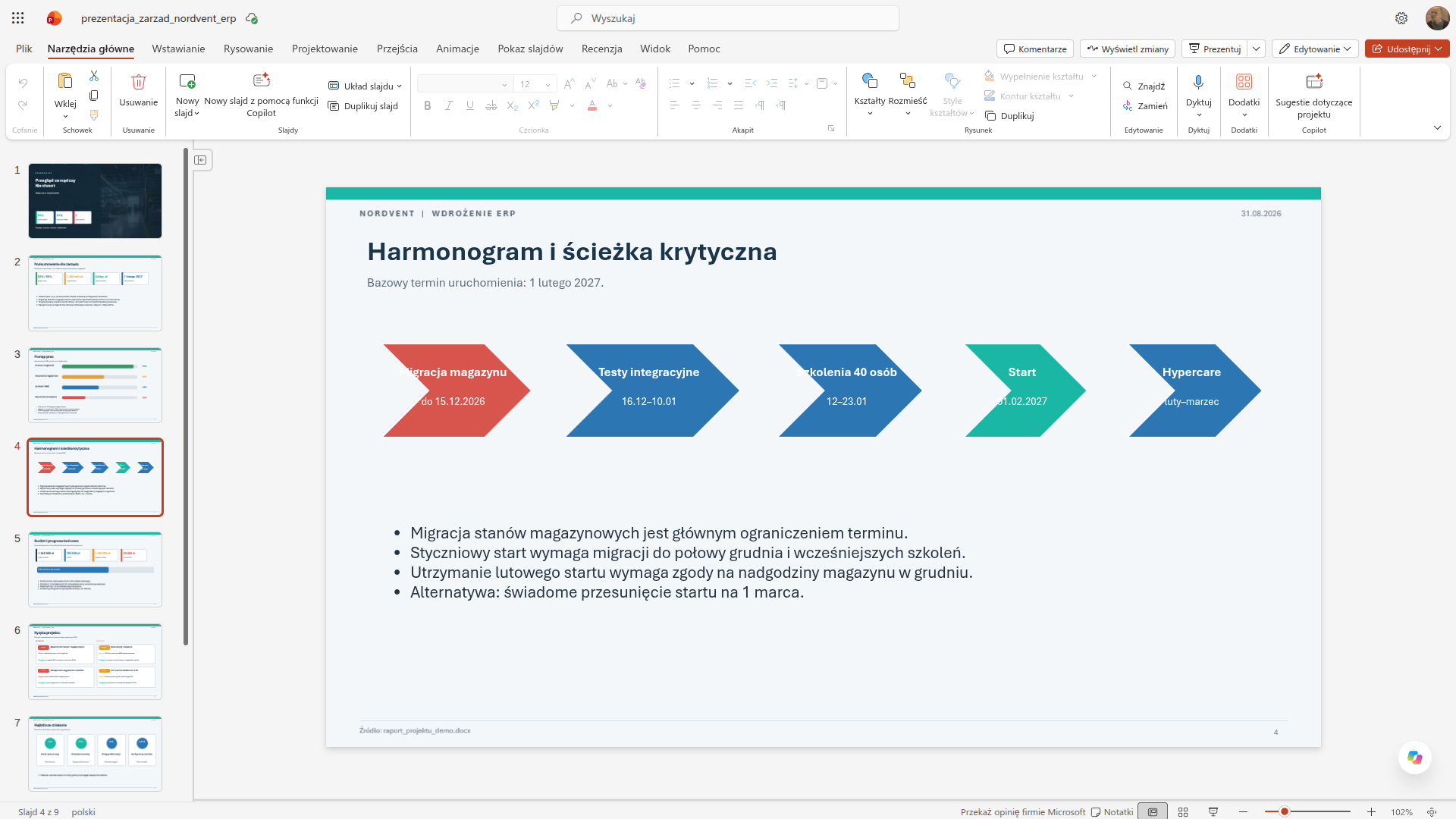The height and width of the screenshot is (819, 1456).
Task: Delete slide with Usuwanie trash icon
Action: 138,82
